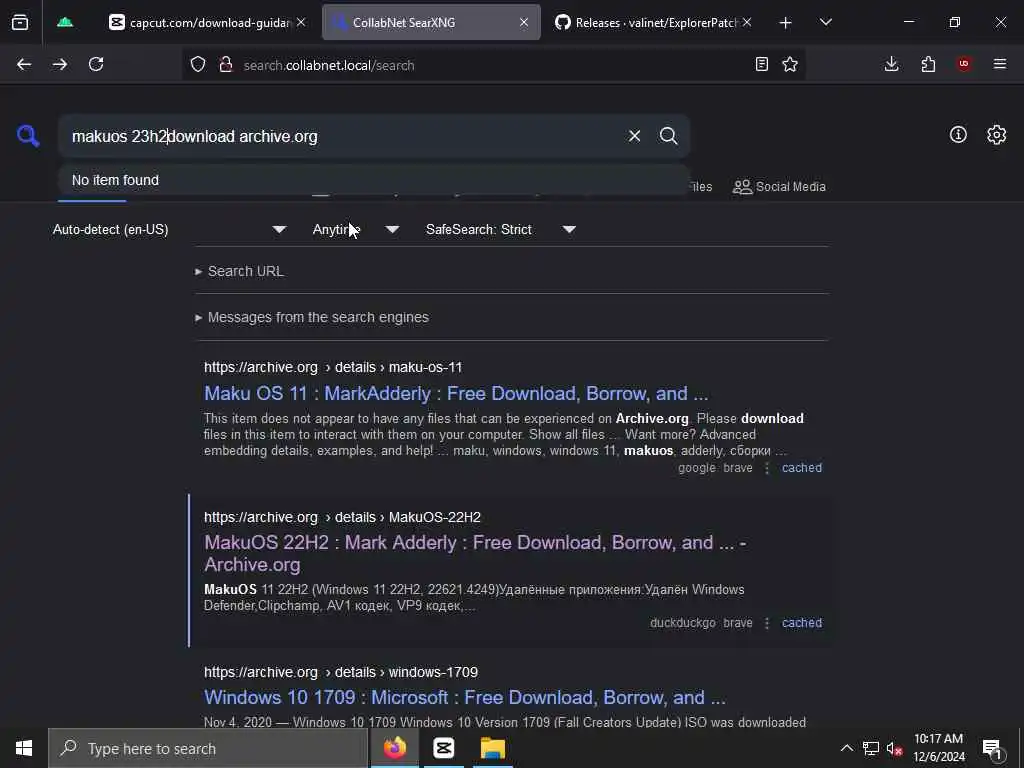This screenshot has height=768, width=1024.
Task: Open cached link for Maku OS 11
Action: pos(802,468)
